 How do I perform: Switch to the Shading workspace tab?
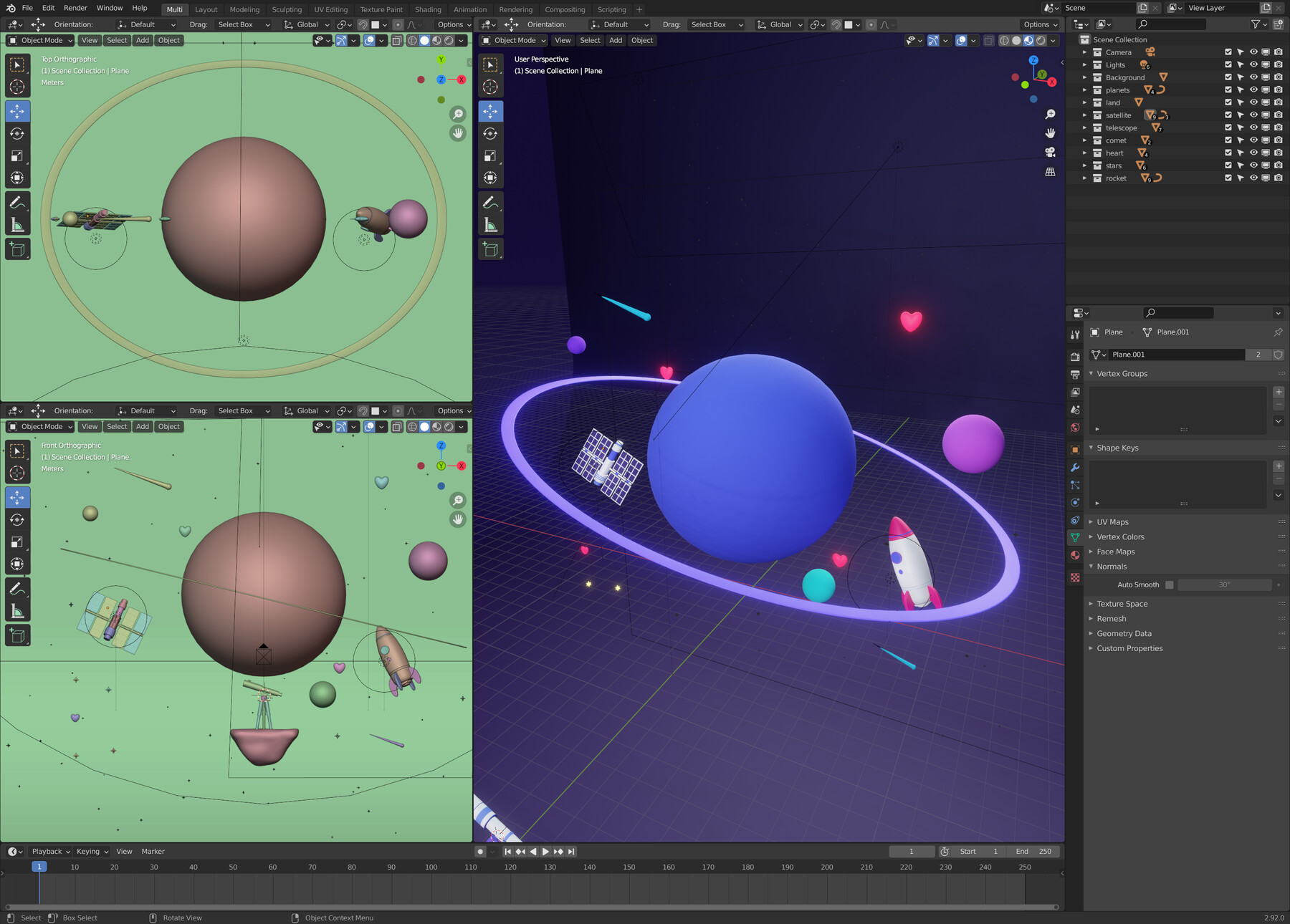coord(428,9)
